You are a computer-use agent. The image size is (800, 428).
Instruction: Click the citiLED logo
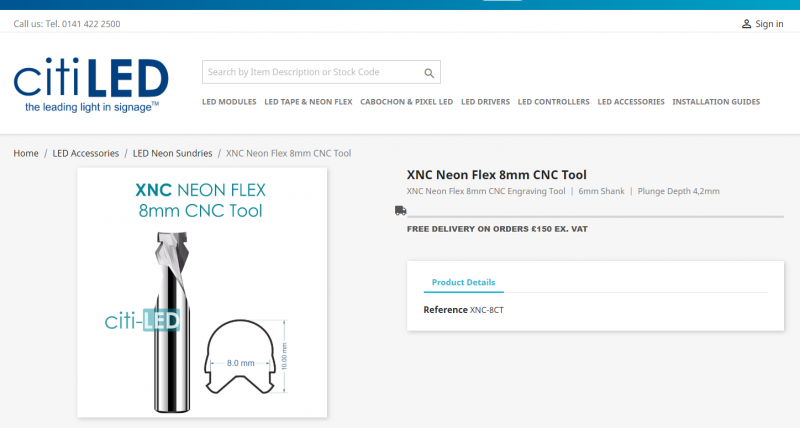(x=91, y=84)
